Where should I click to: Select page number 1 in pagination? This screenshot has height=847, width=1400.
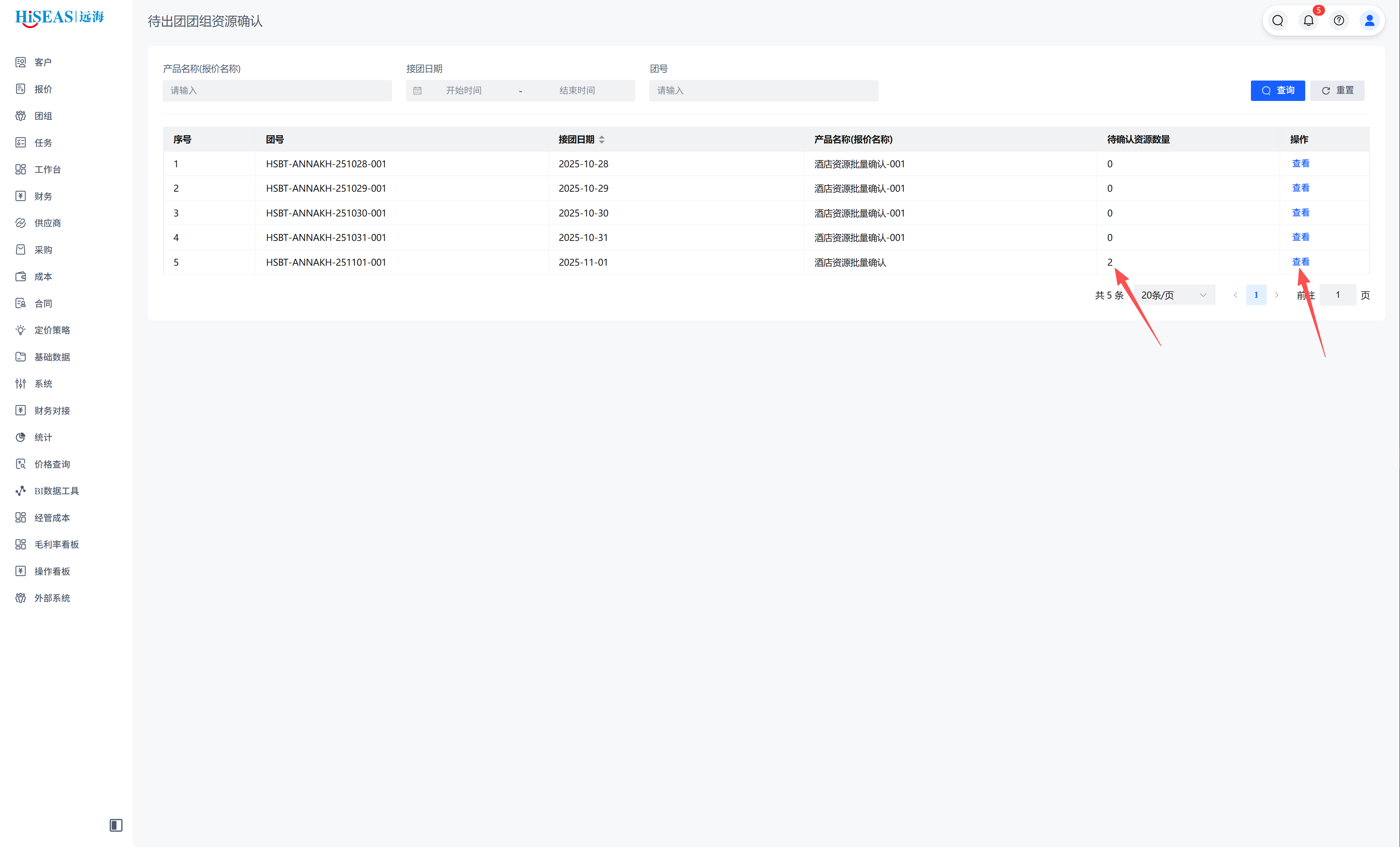click(x=1256, y=295)
